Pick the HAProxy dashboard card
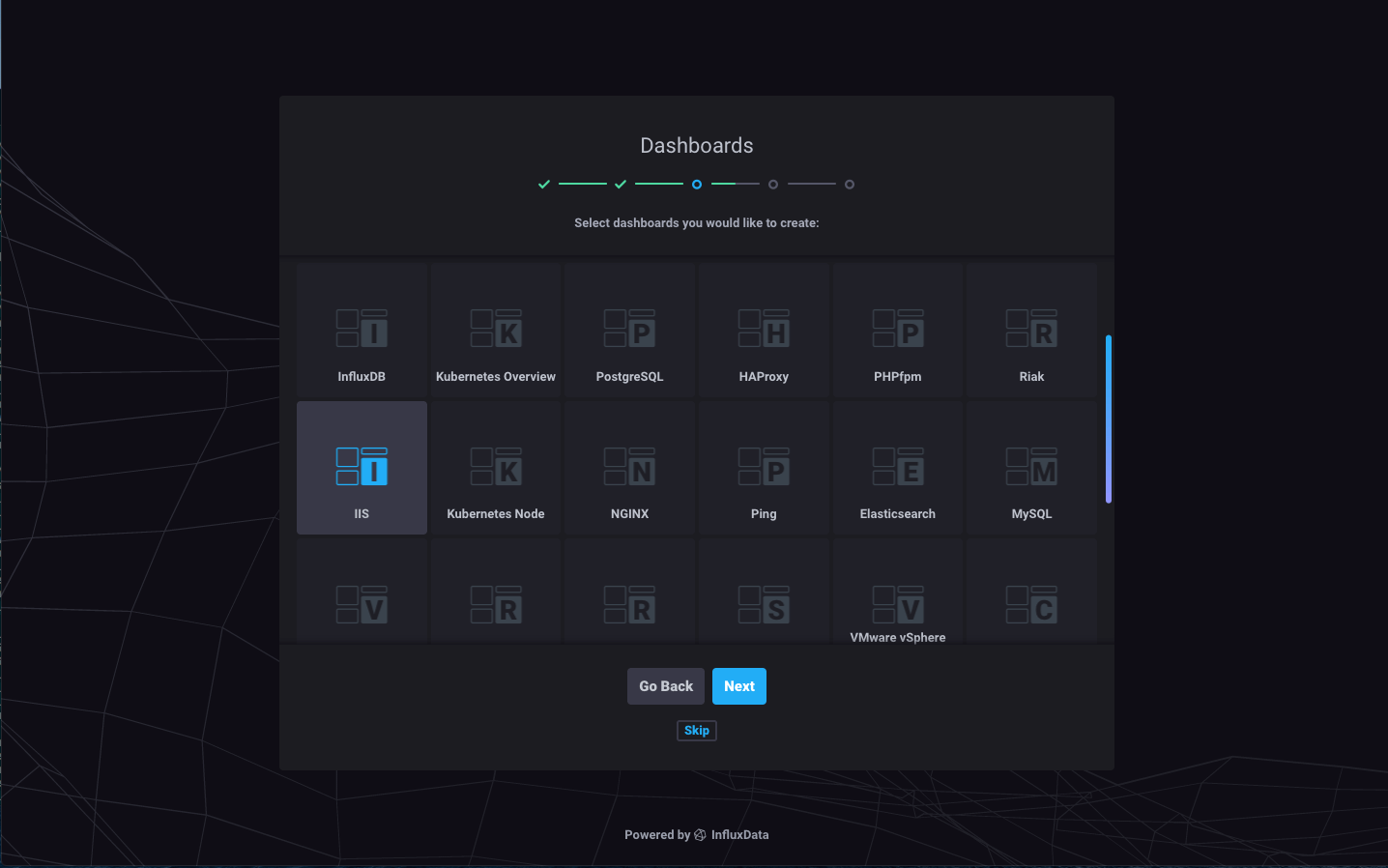1388x868 pixels. 764,330
